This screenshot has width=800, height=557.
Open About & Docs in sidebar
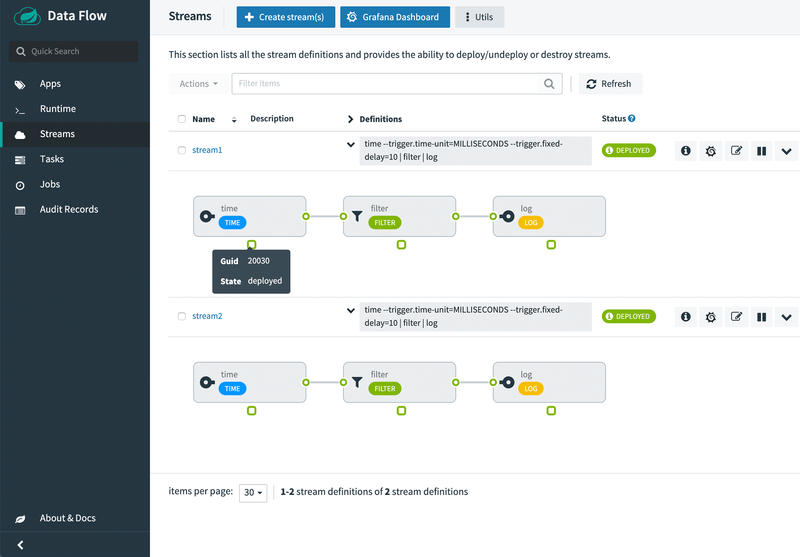67,518
